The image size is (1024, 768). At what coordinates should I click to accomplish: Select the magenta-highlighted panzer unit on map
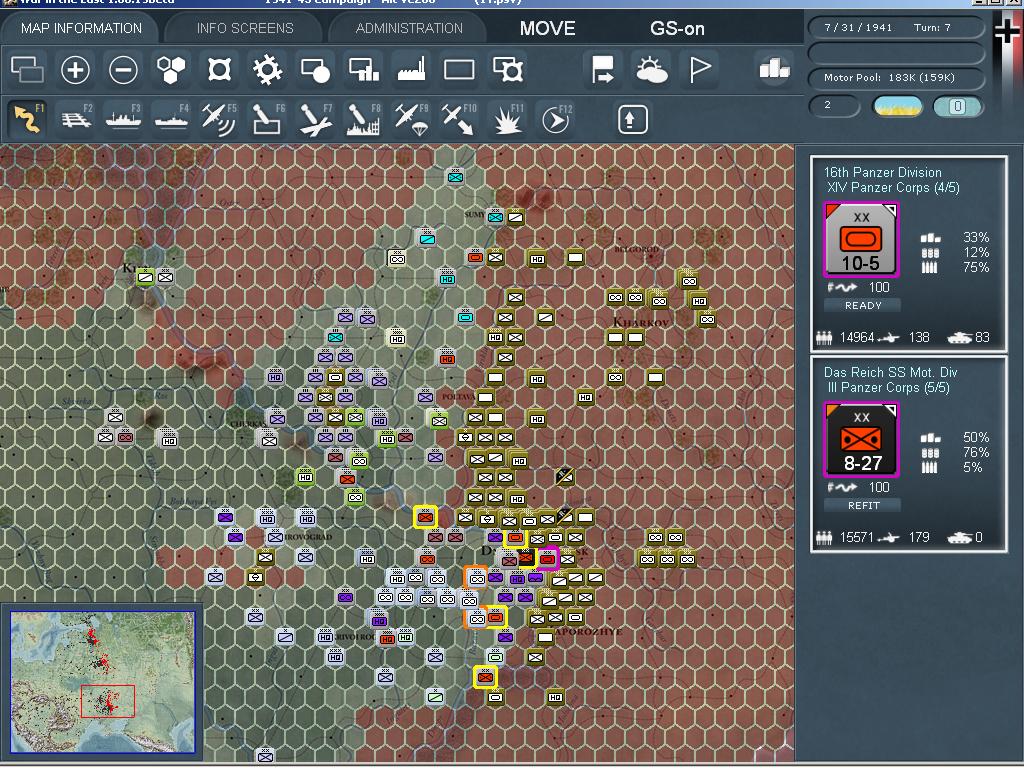(x=547, y=559)
